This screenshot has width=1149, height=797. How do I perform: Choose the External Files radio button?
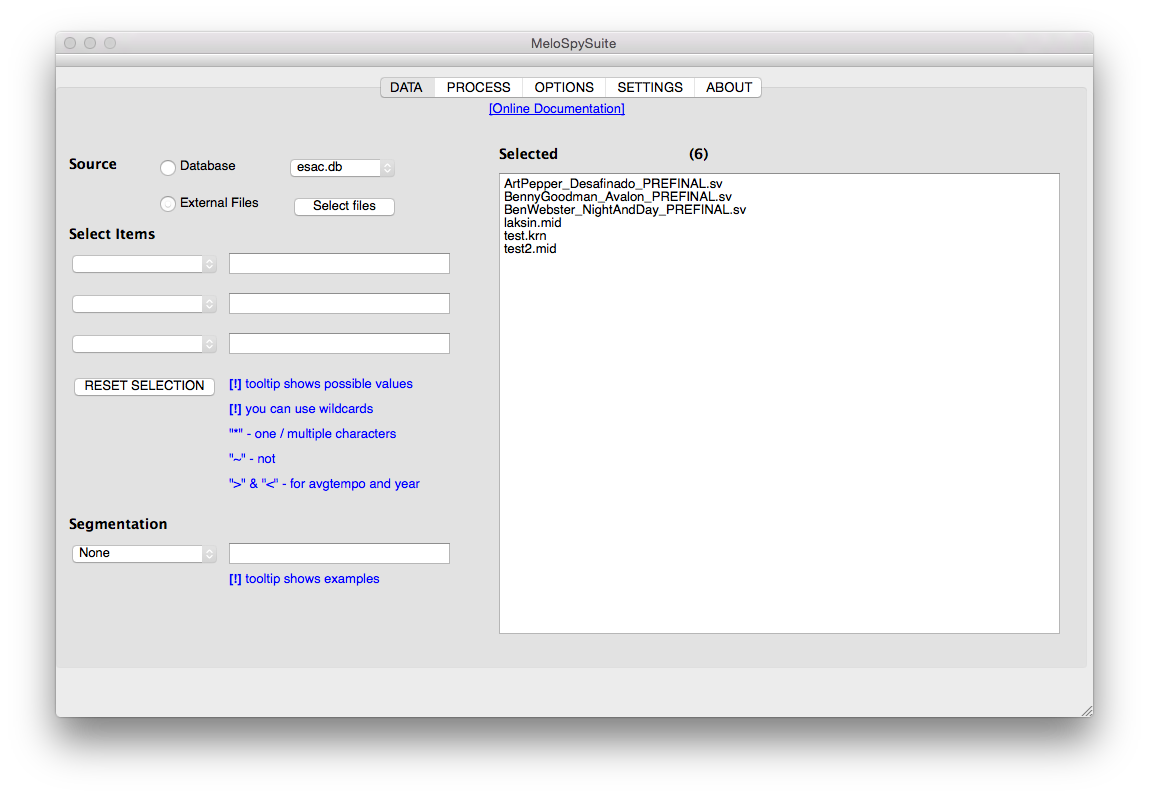[168, 204]
